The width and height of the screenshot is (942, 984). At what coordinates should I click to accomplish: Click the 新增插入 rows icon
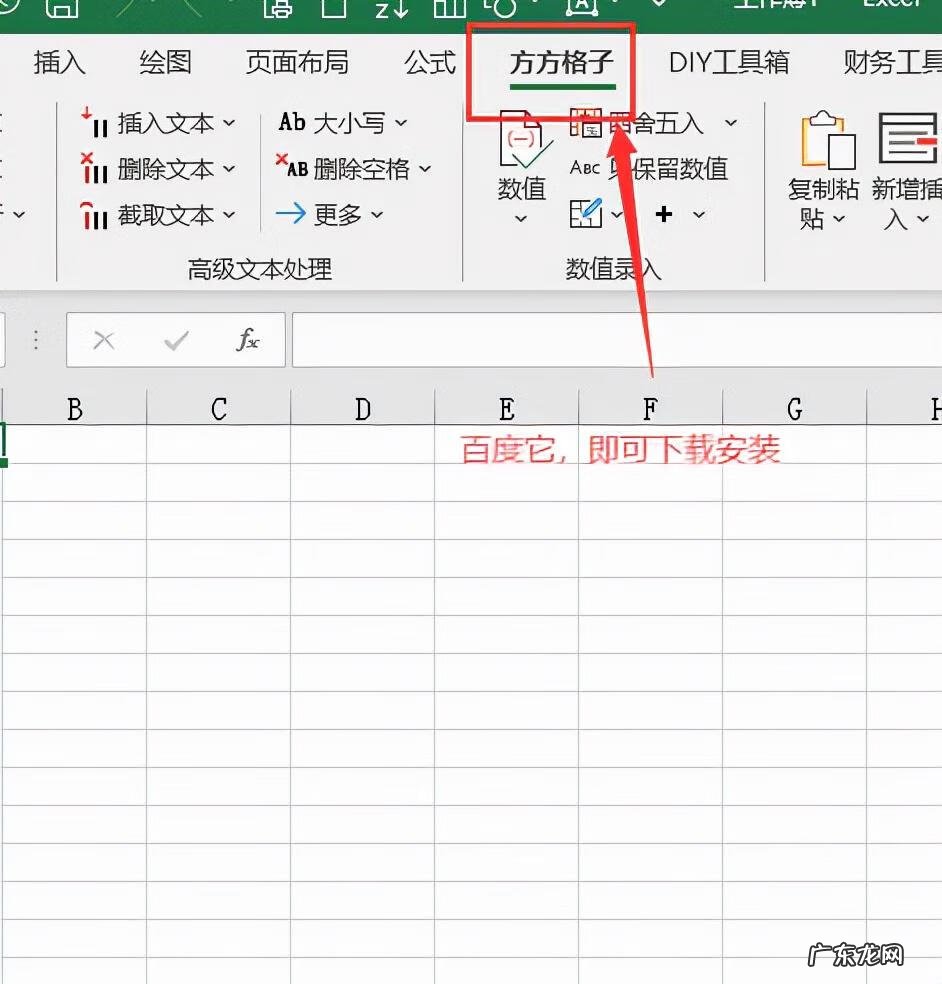(907, 137)
